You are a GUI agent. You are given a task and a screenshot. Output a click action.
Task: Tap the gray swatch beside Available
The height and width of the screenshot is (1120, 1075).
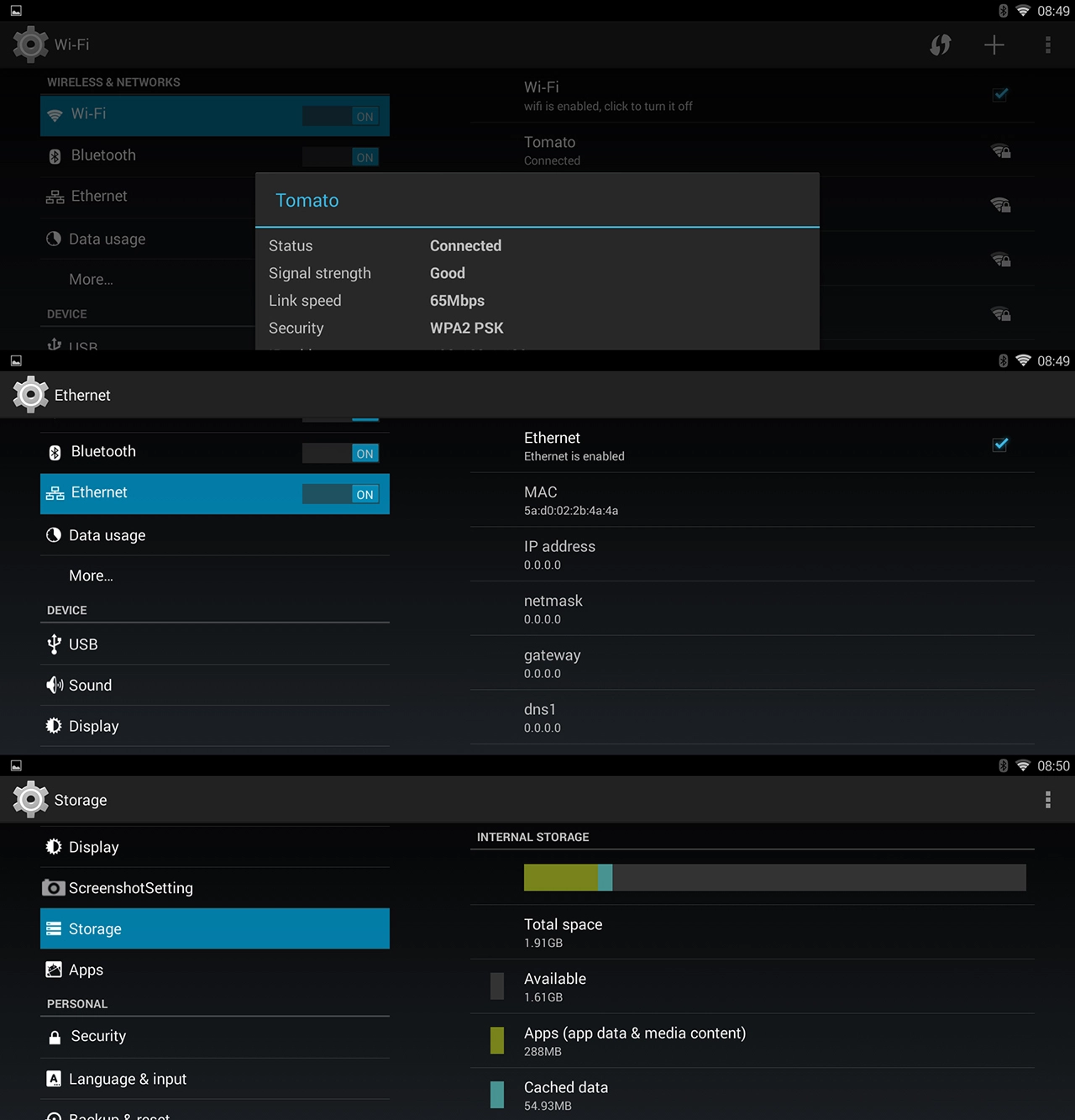click(497, 986)
